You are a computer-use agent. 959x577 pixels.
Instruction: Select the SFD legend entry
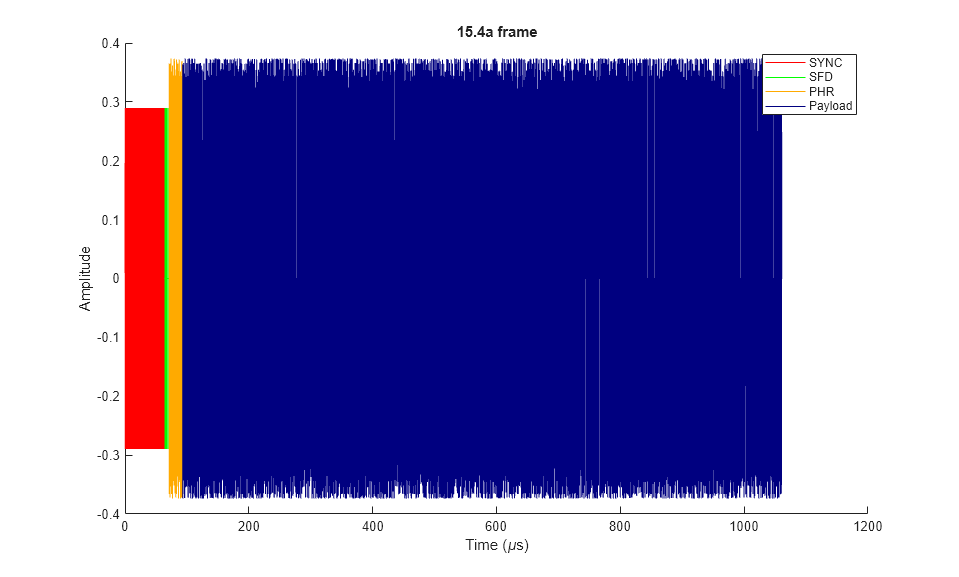(799, 77)
